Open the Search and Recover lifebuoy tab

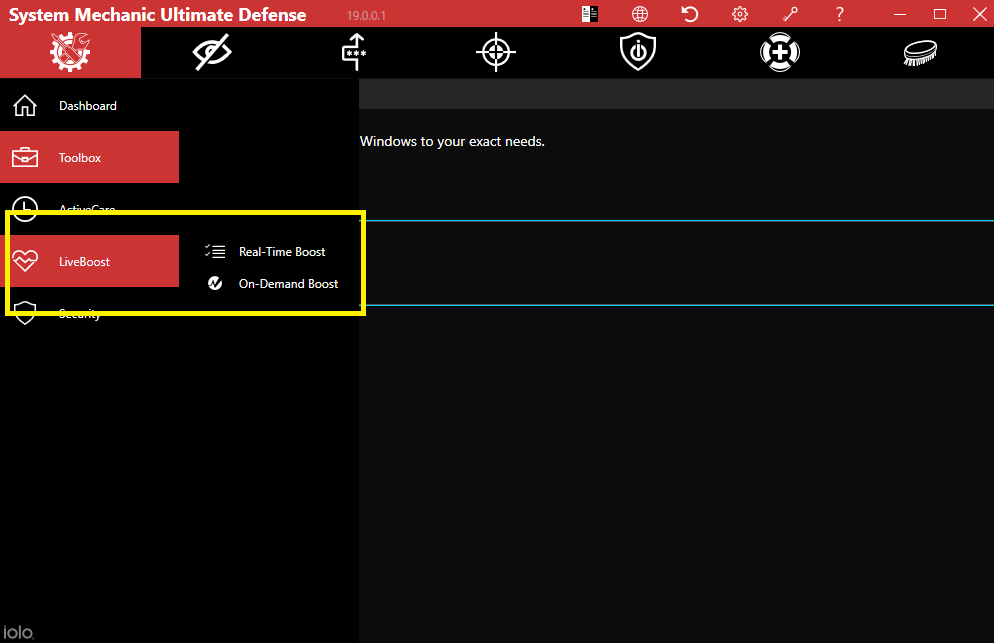(x=780, y=52)
